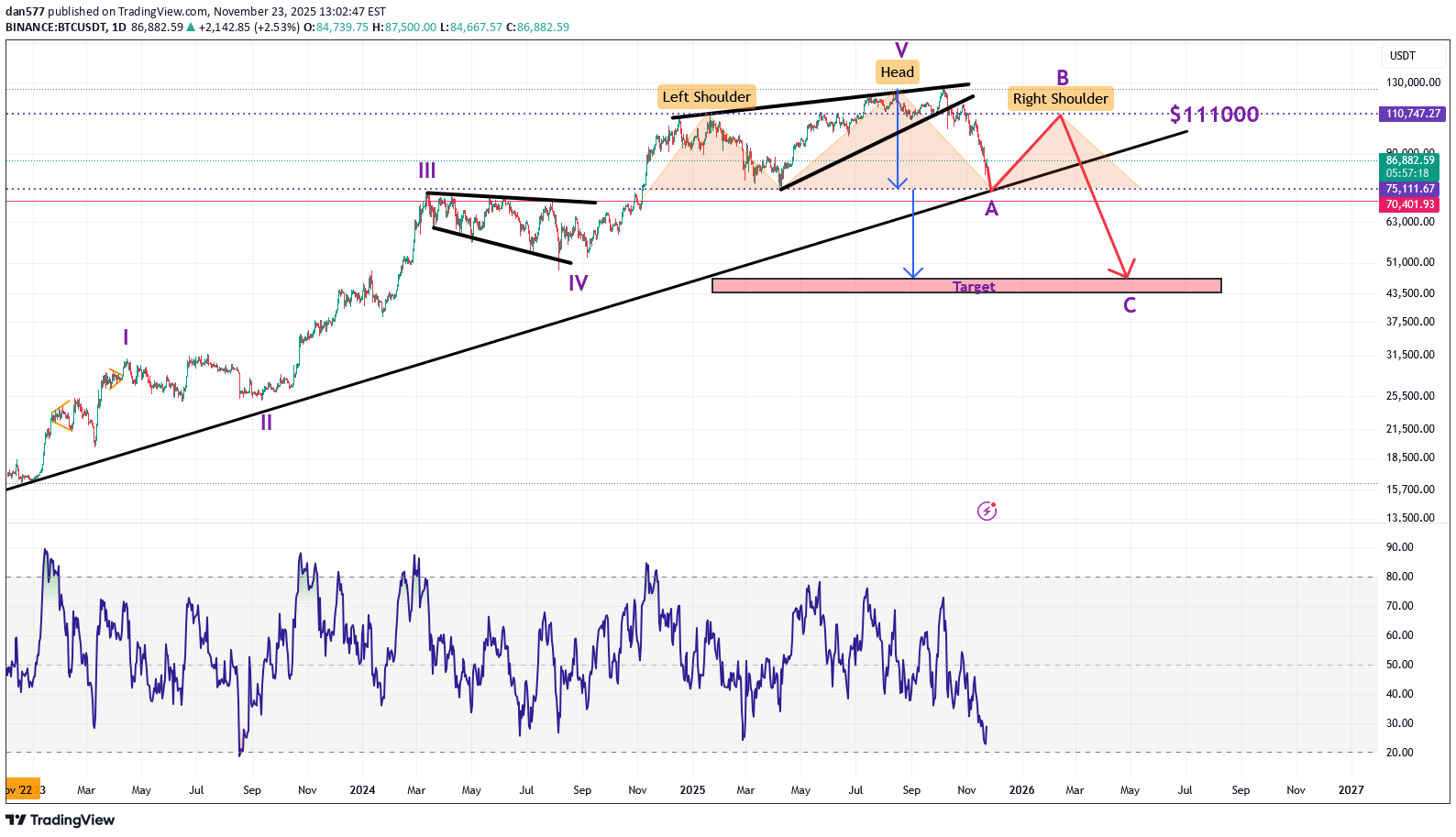Image resolution: width=1456 pixels, height=837 pixels.
Task: Open the USDT currency selector
Action: [x=1403, y=56]
